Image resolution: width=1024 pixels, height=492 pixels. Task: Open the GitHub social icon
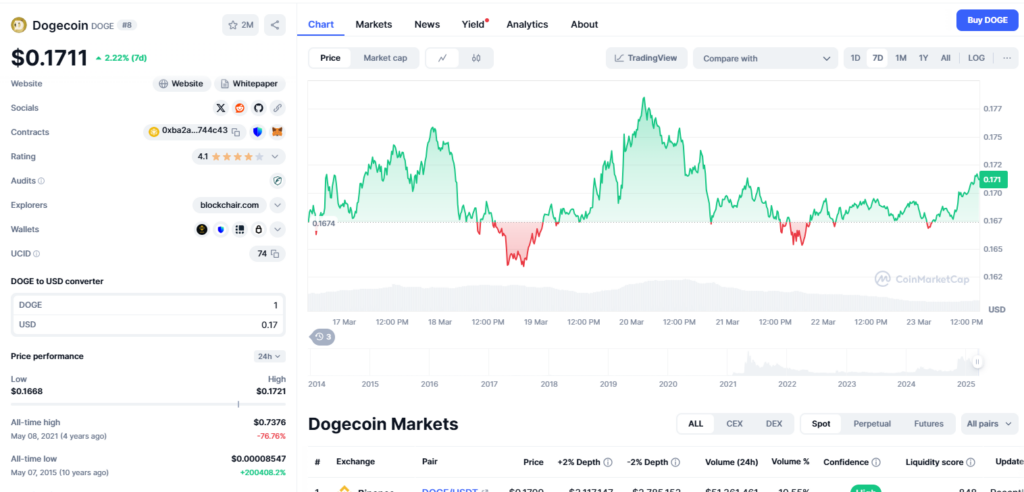pos(258,108)
